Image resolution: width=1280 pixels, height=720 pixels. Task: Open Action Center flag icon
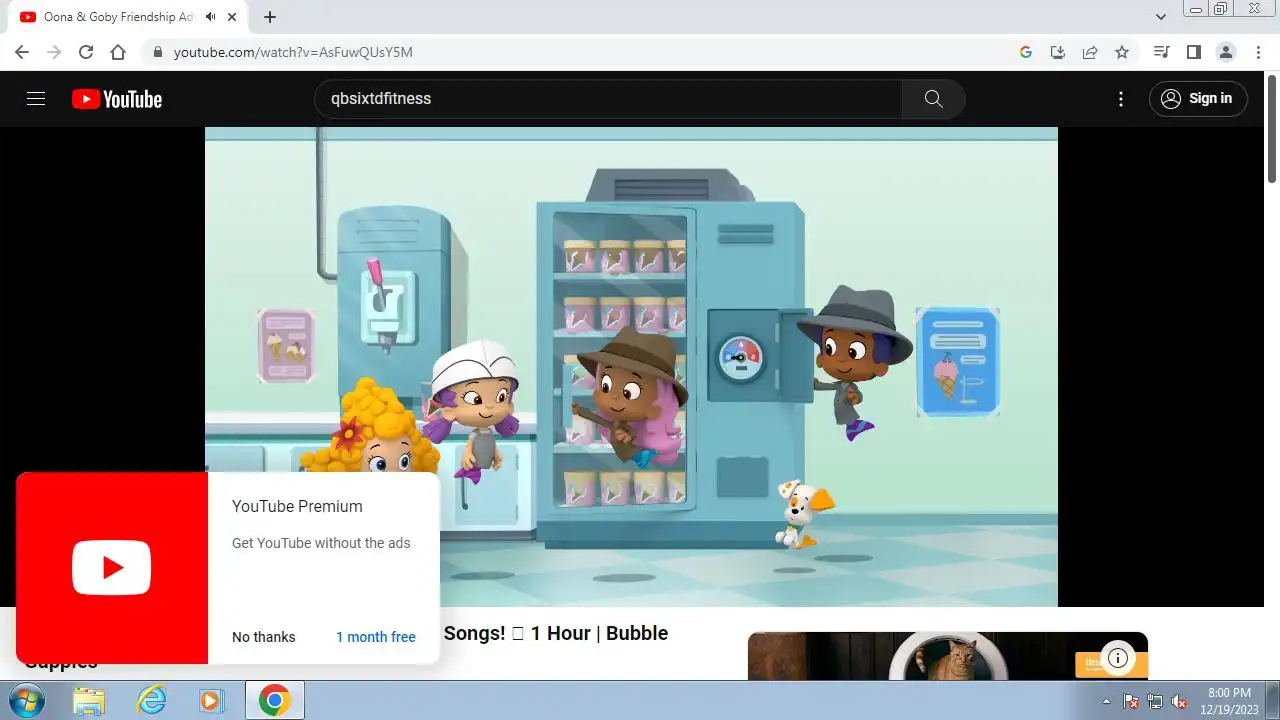pos(1131,701)
